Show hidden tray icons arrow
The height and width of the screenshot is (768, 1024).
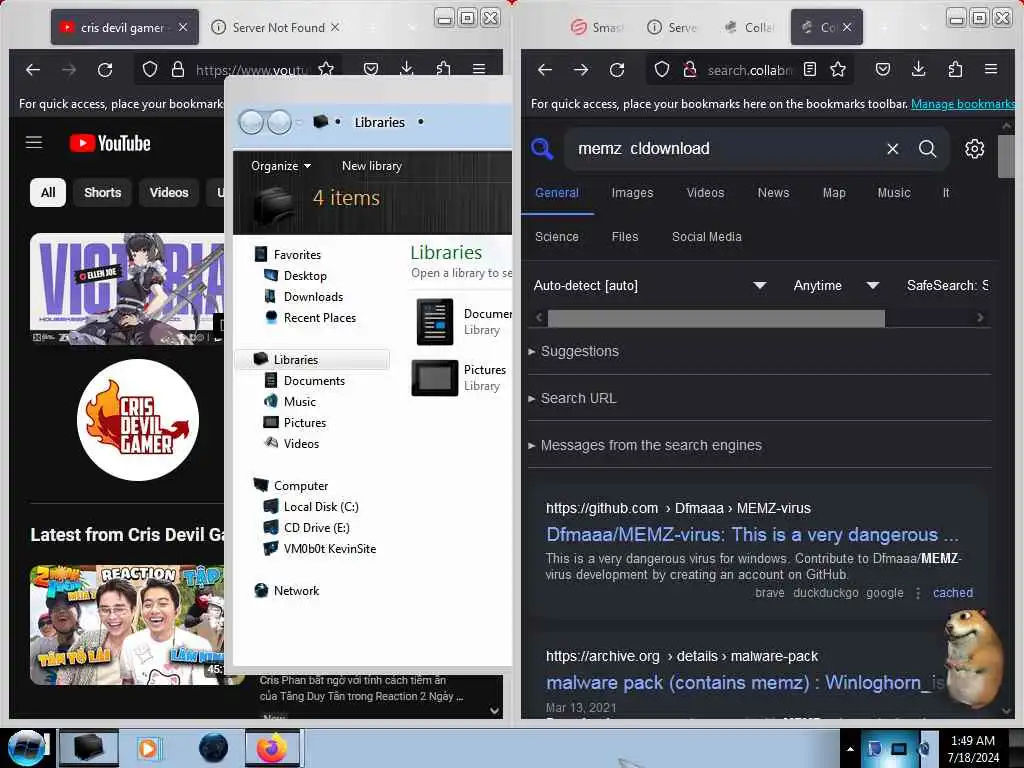click(x=850, y=749)
